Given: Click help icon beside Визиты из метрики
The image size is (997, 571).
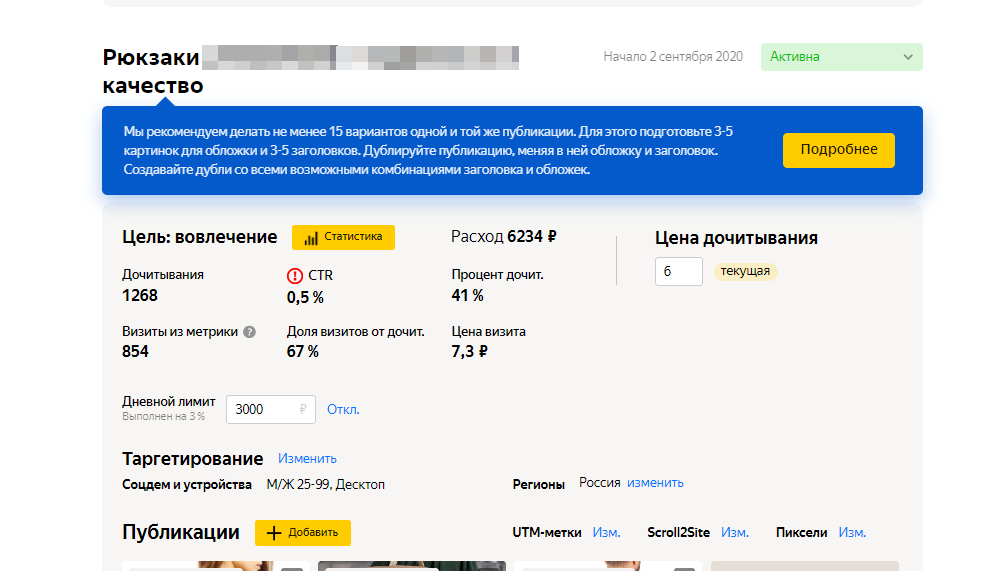Looking at the screenshot, I should [249, 332].
